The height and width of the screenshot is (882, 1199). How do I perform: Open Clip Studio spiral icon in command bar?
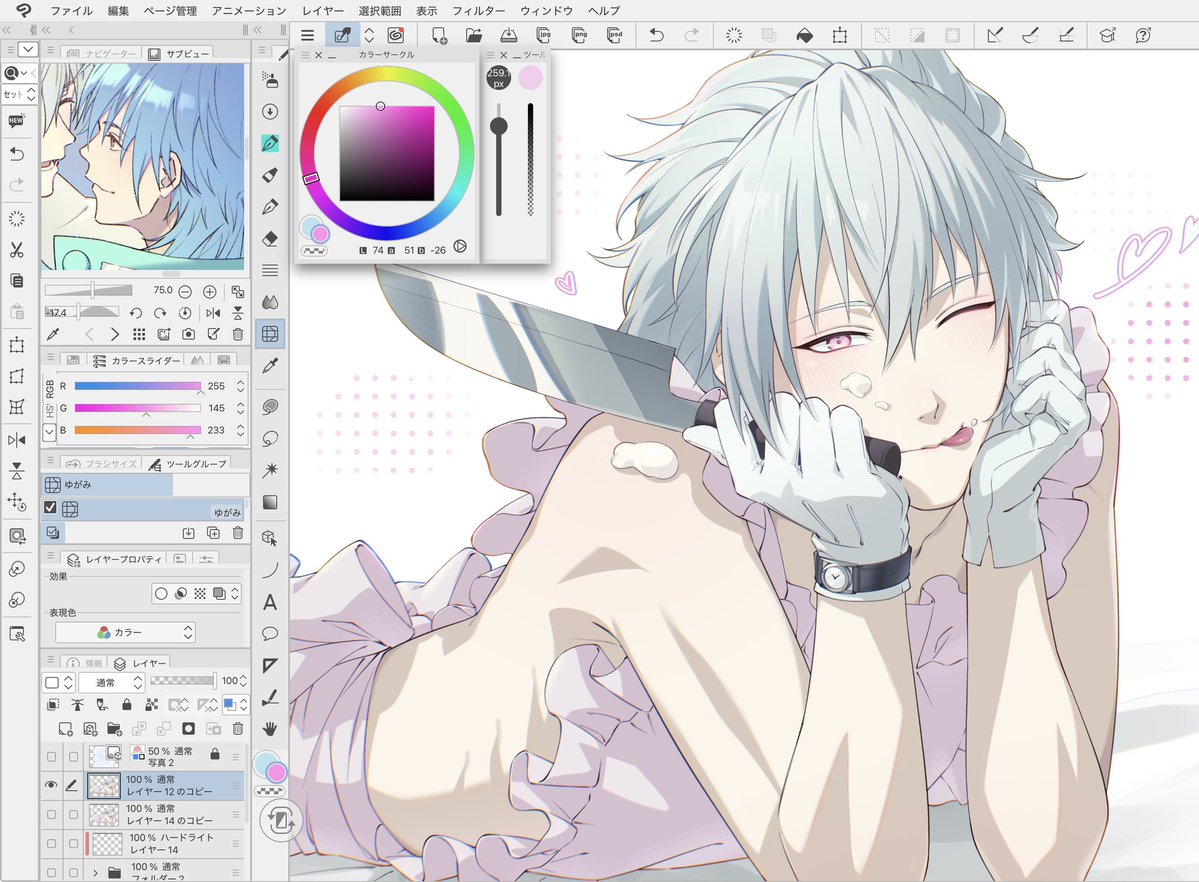coord(395,35)
